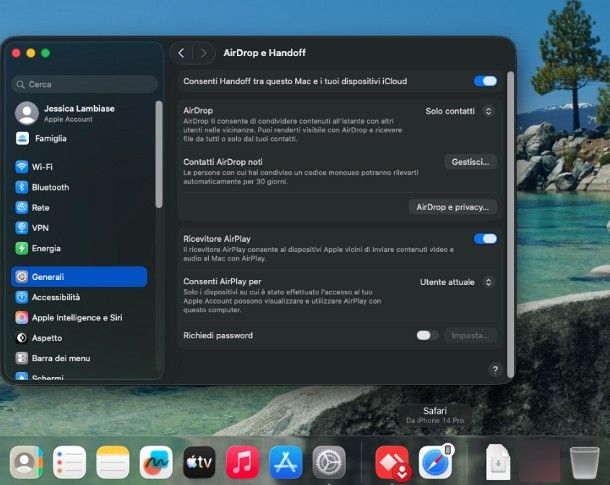This screenshot has width=610, height=485.
Task: Open Rete settings row
Action: 79,207
